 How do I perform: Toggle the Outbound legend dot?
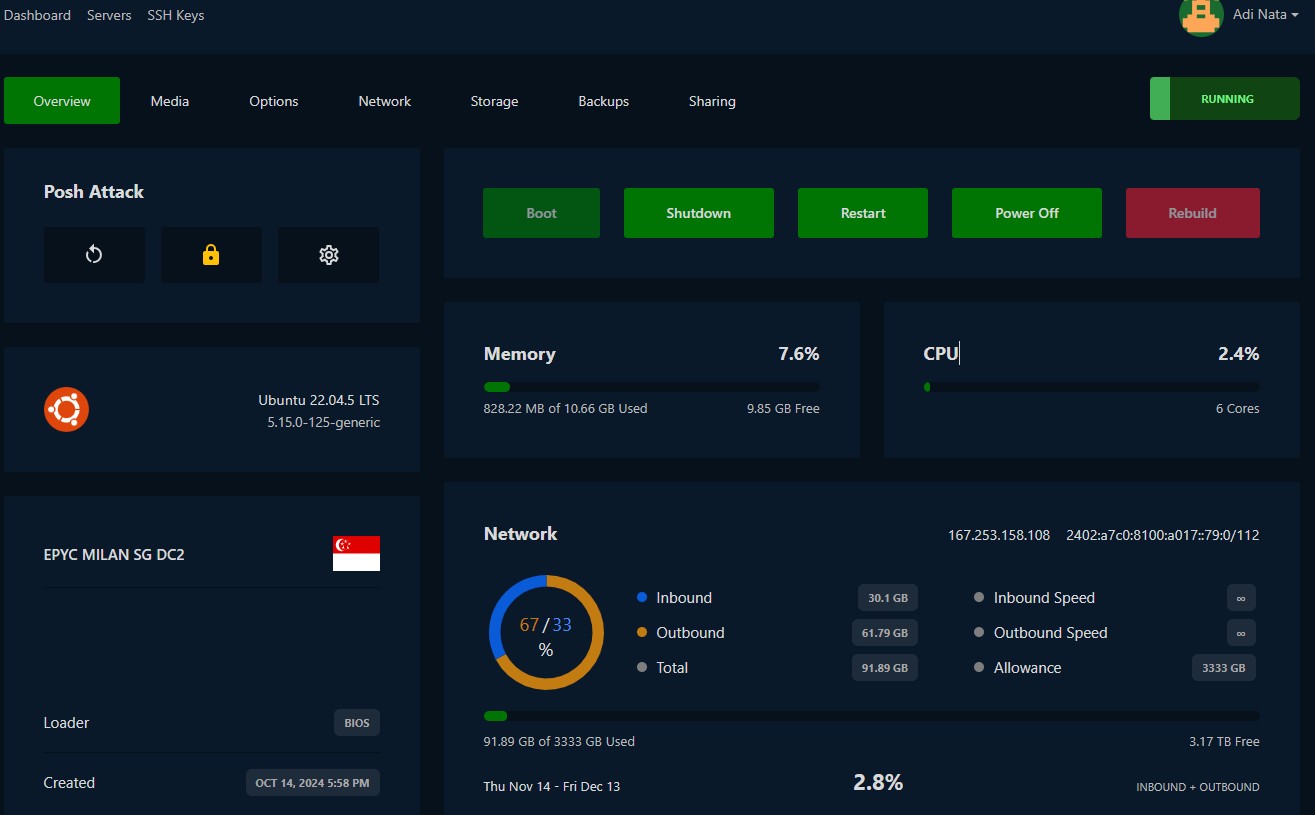point(640,632)
